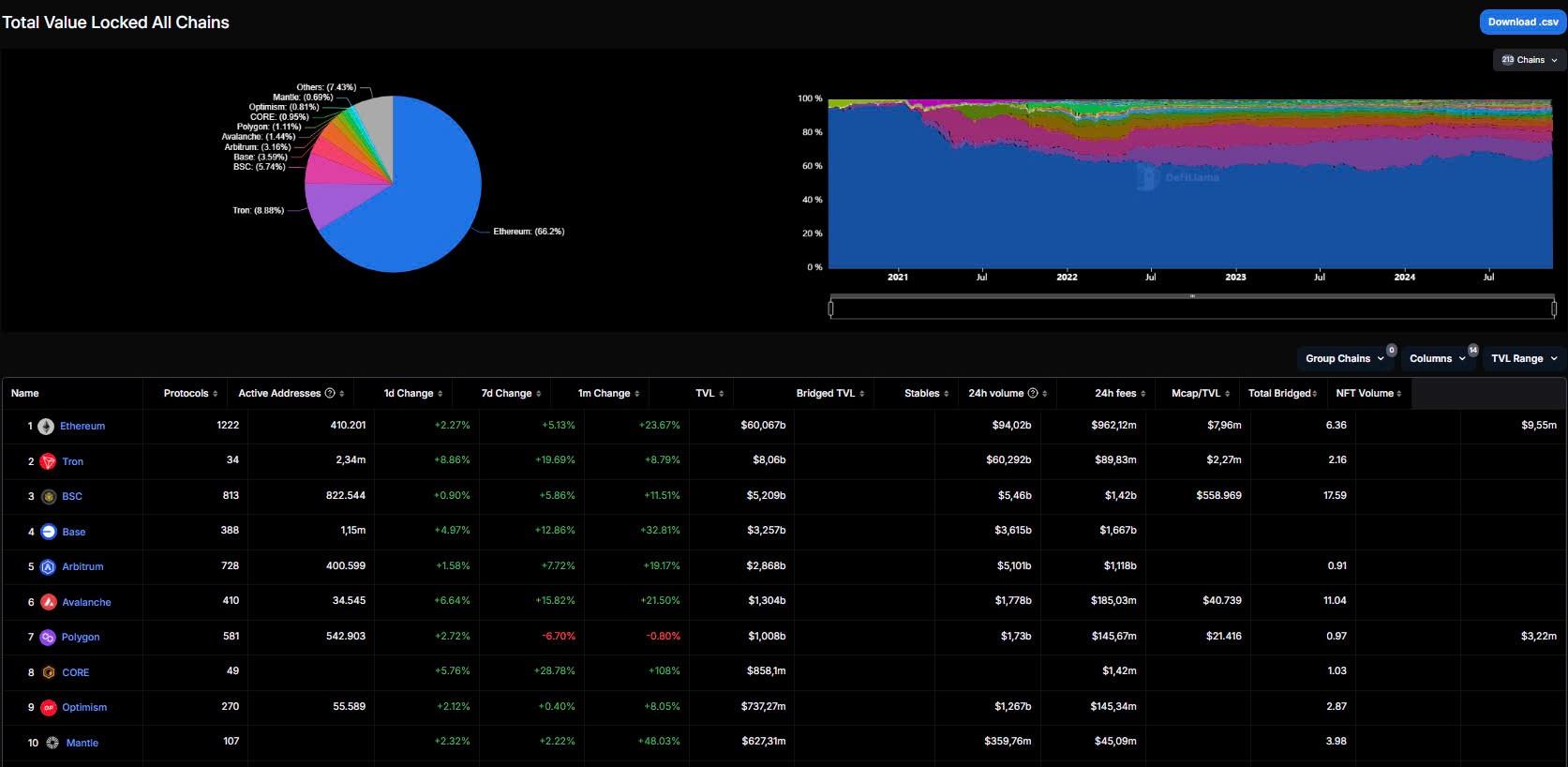Click the right handle of chart range slider
Screen dimensions: 1568x767
(1554, 308)
